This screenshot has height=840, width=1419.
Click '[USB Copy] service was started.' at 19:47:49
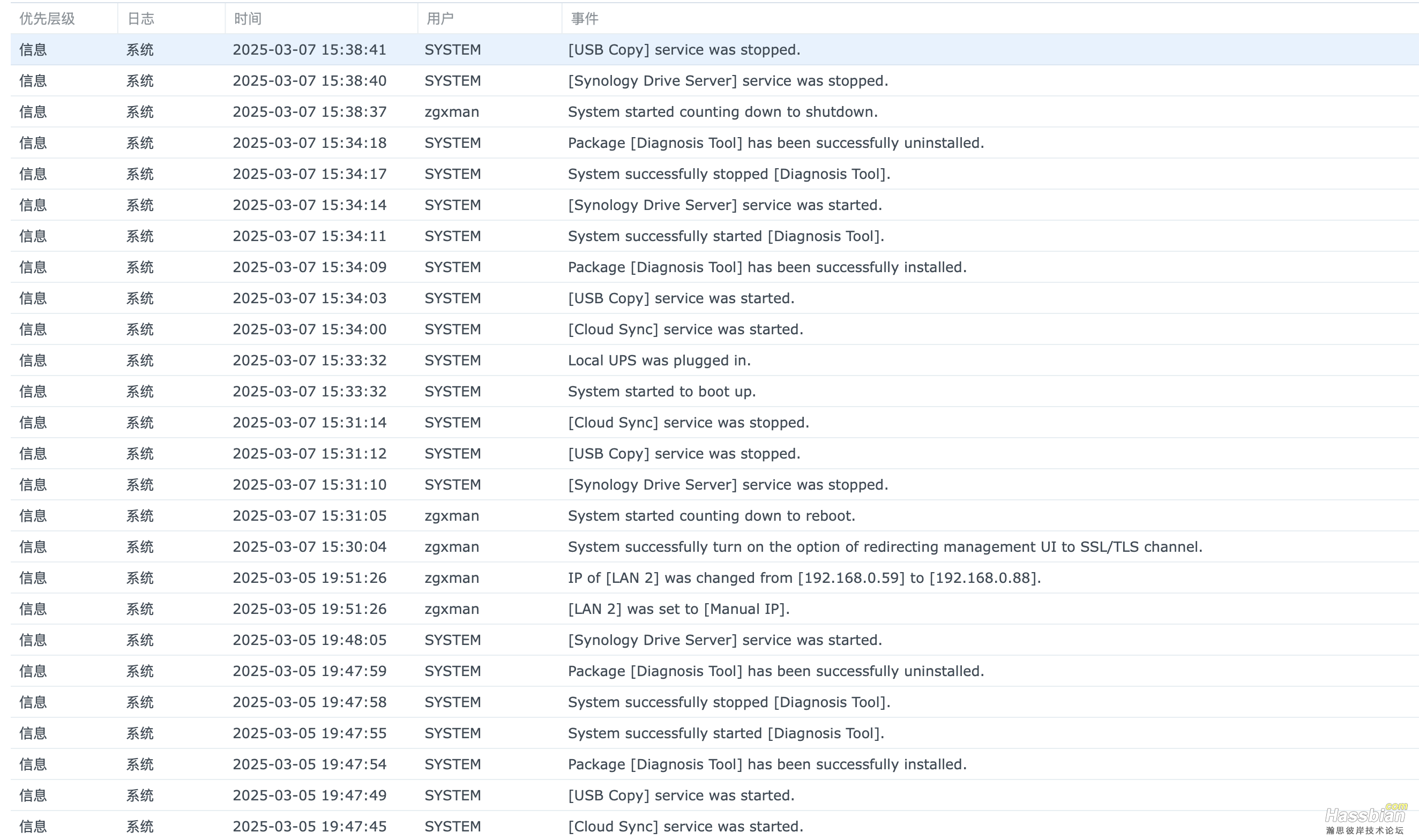pos(681,796)
